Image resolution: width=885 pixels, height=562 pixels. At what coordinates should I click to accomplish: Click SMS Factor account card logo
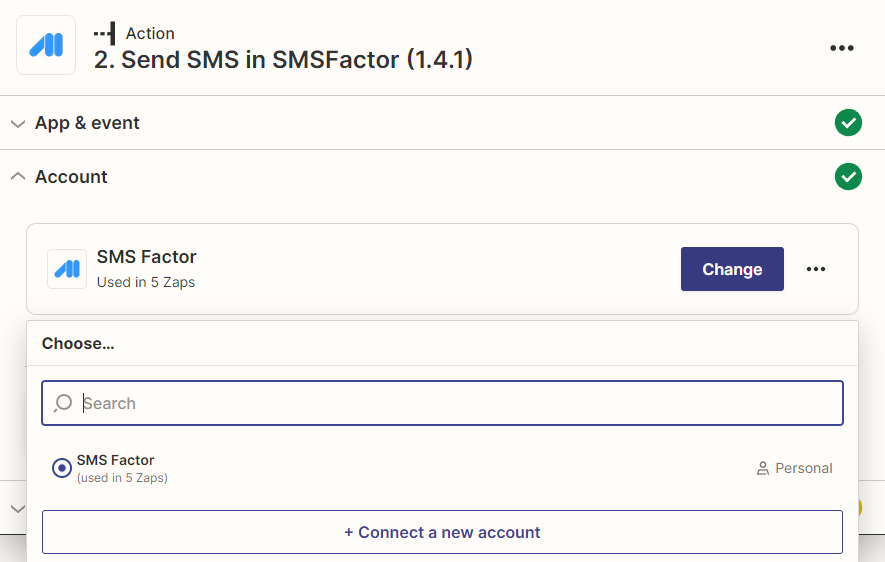[x=67, y=269]
